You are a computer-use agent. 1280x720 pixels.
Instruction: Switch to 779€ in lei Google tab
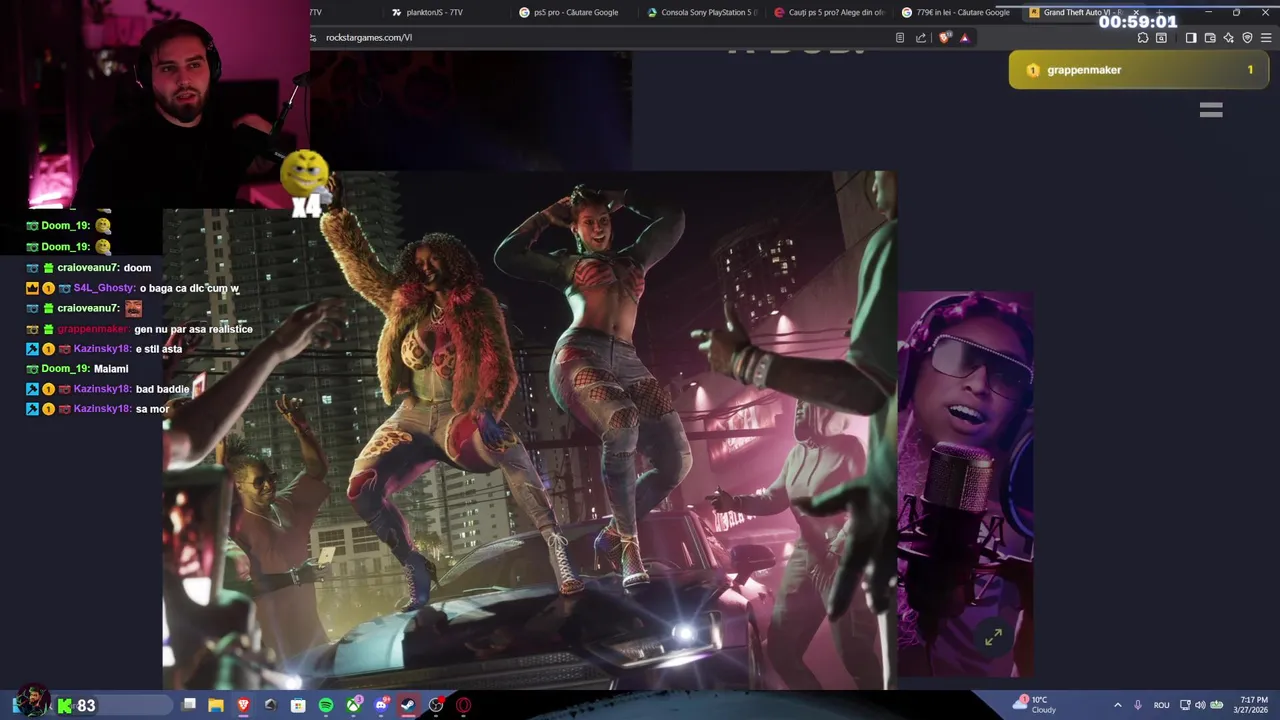coord(957,12)
